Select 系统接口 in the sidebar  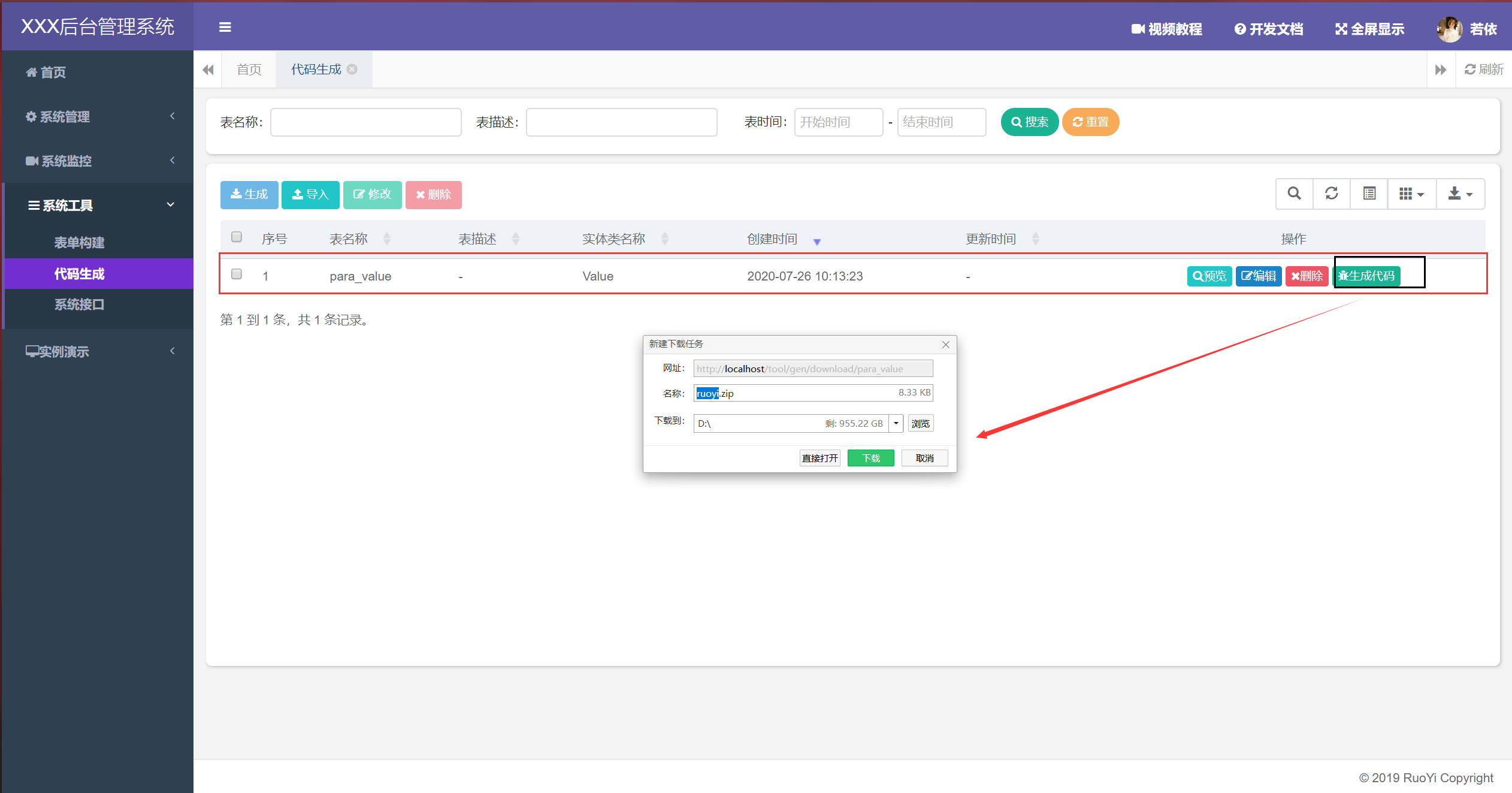(x=80, y=304)
